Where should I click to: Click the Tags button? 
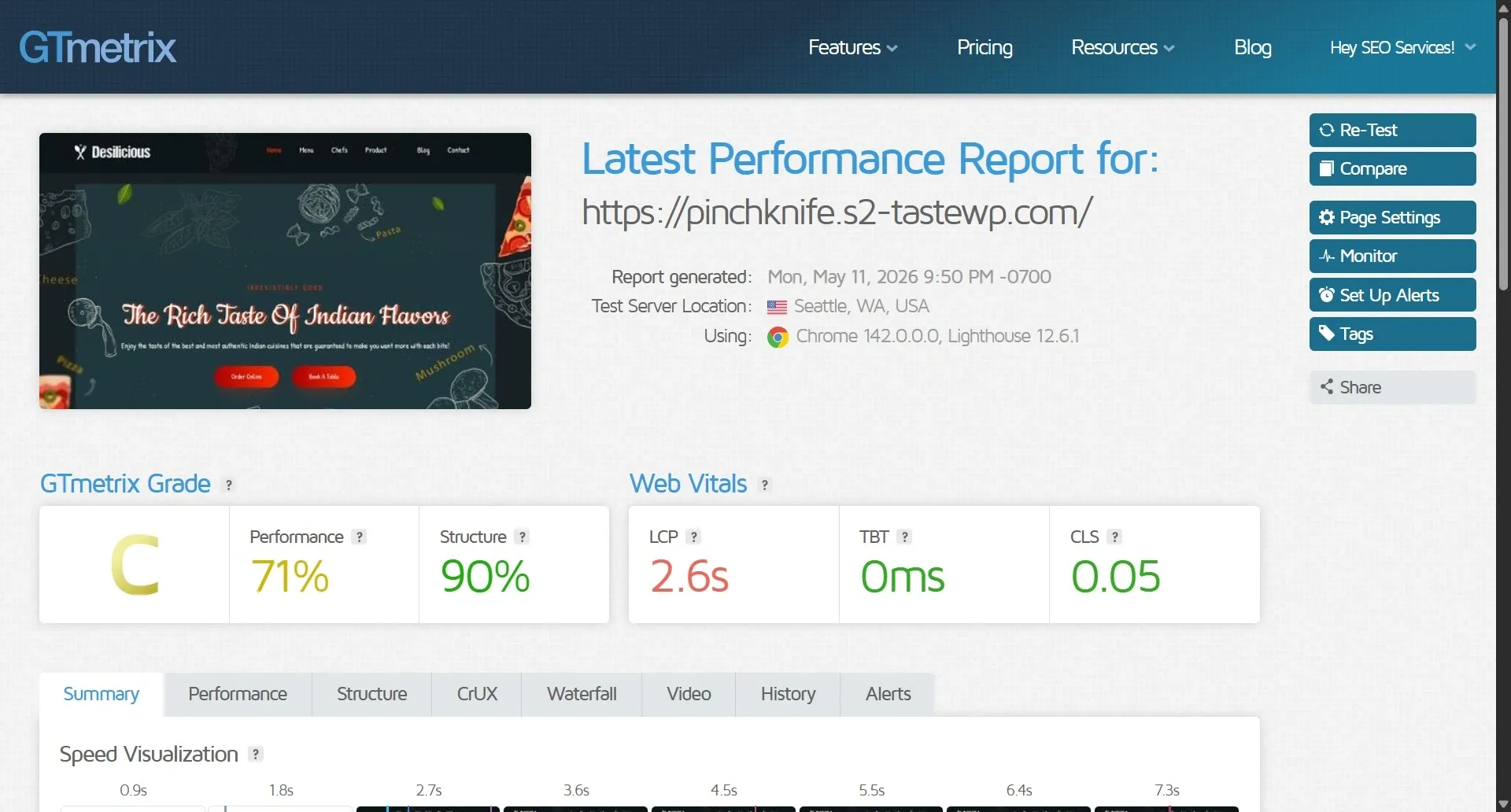click(1392, 334)
